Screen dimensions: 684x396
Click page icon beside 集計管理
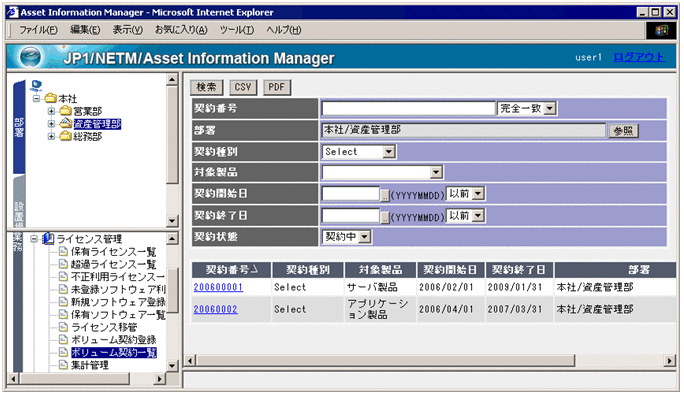(63, 365)
